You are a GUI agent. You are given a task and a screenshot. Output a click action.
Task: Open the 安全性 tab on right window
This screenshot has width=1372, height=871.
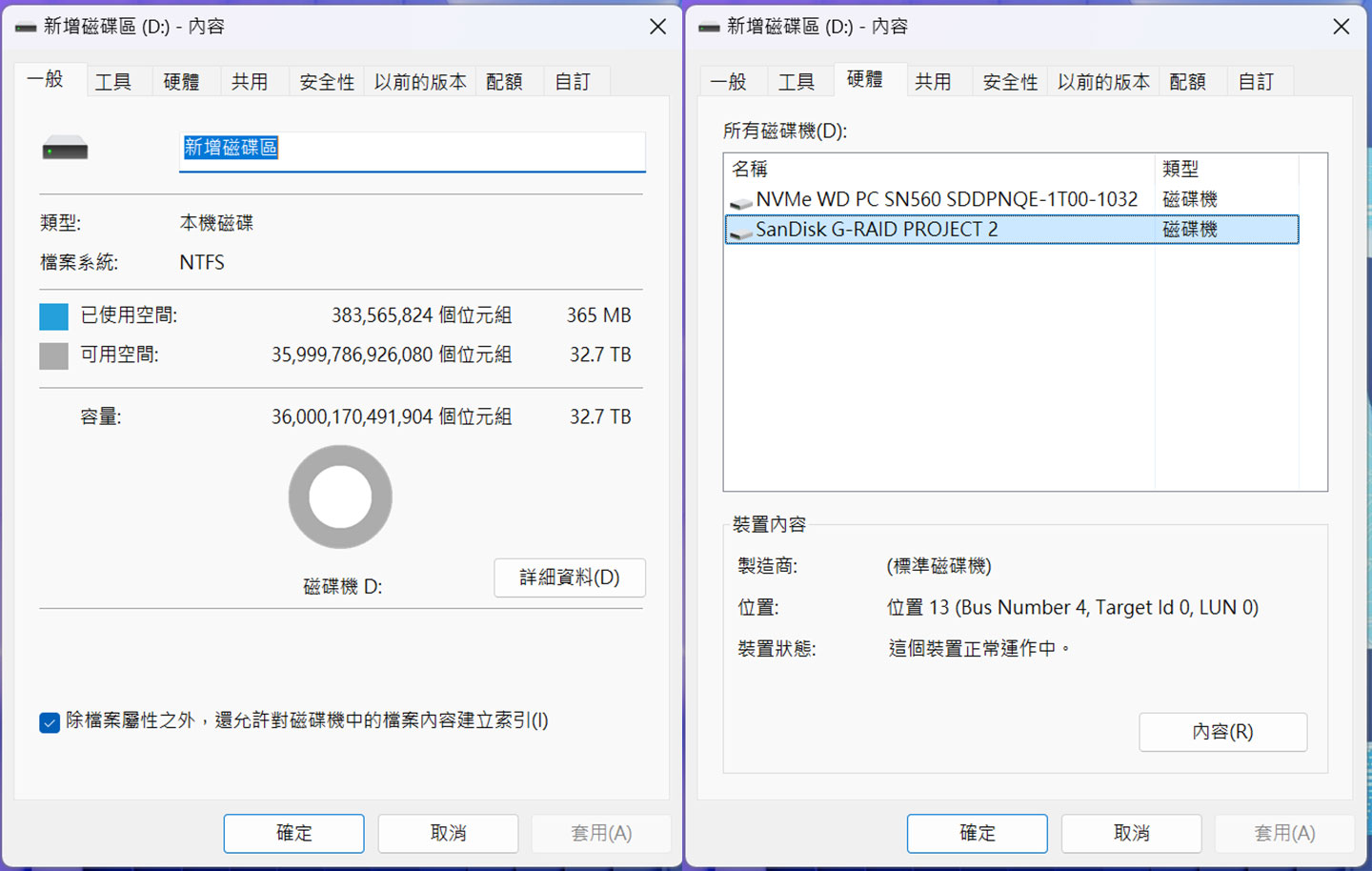click(x=1009, y=81)
